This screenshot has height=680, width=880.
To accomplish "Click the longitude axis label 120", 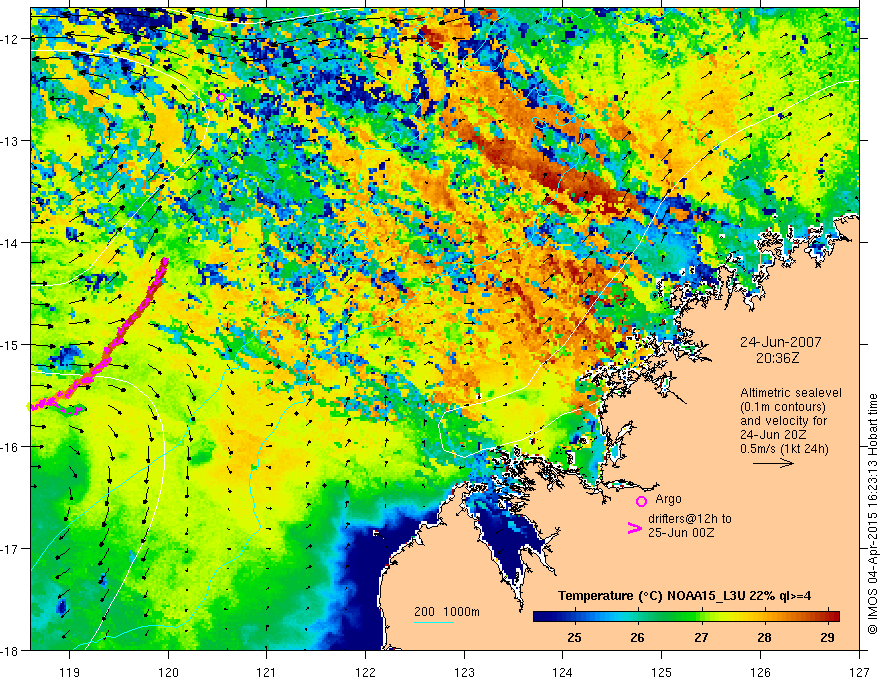I will 168,672.
